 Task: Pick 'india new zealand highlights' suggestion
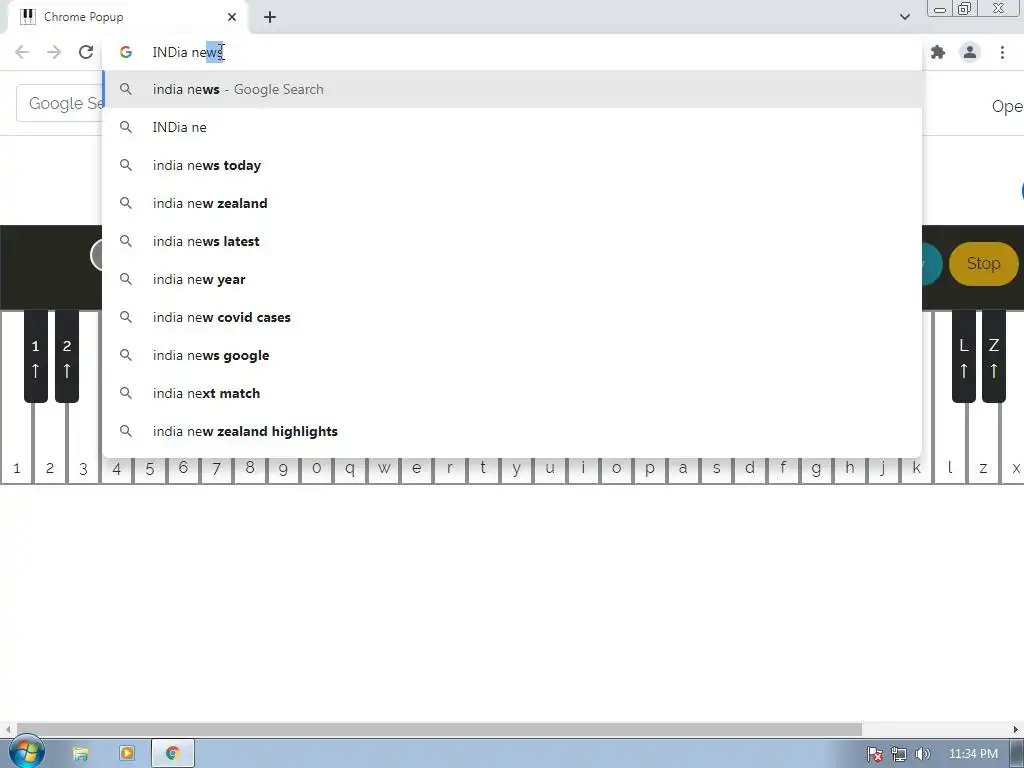[513, 431]
